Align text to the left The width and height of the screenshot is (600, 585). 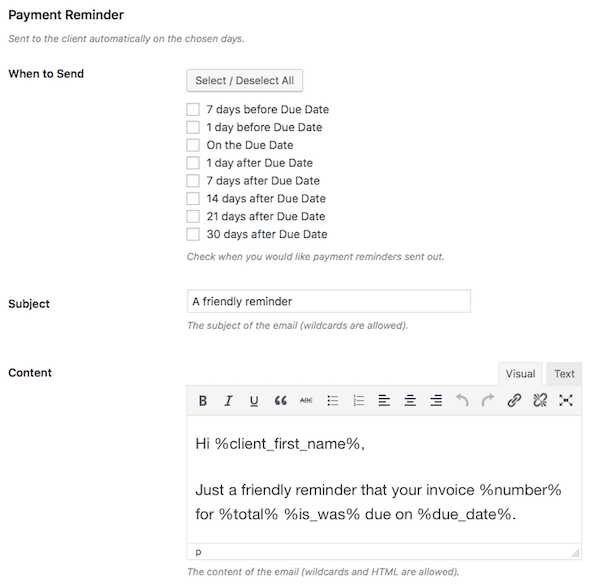tap(385, 401)
